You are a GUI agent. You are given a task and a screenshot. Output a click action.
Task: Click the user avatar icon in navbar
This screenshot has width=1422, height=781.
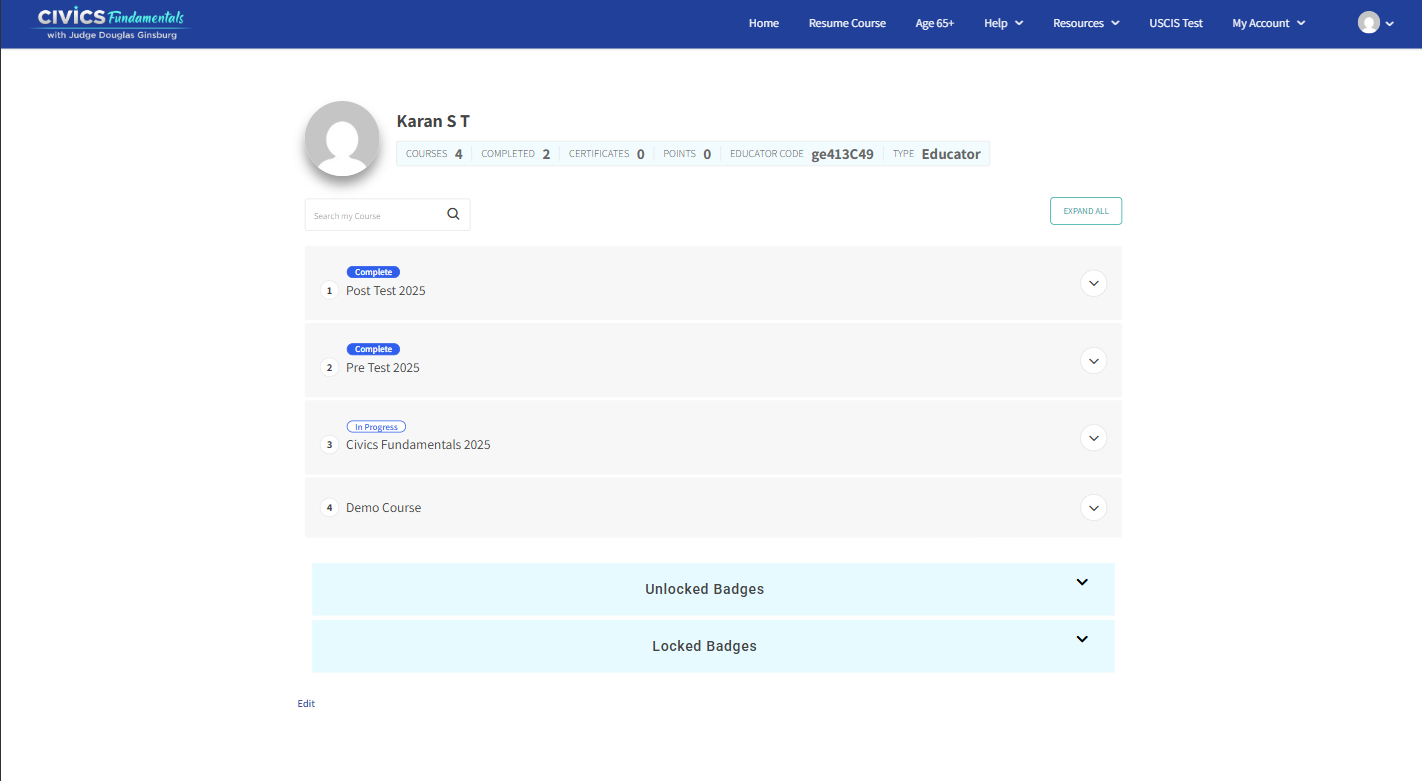(x=1368, y=23)
